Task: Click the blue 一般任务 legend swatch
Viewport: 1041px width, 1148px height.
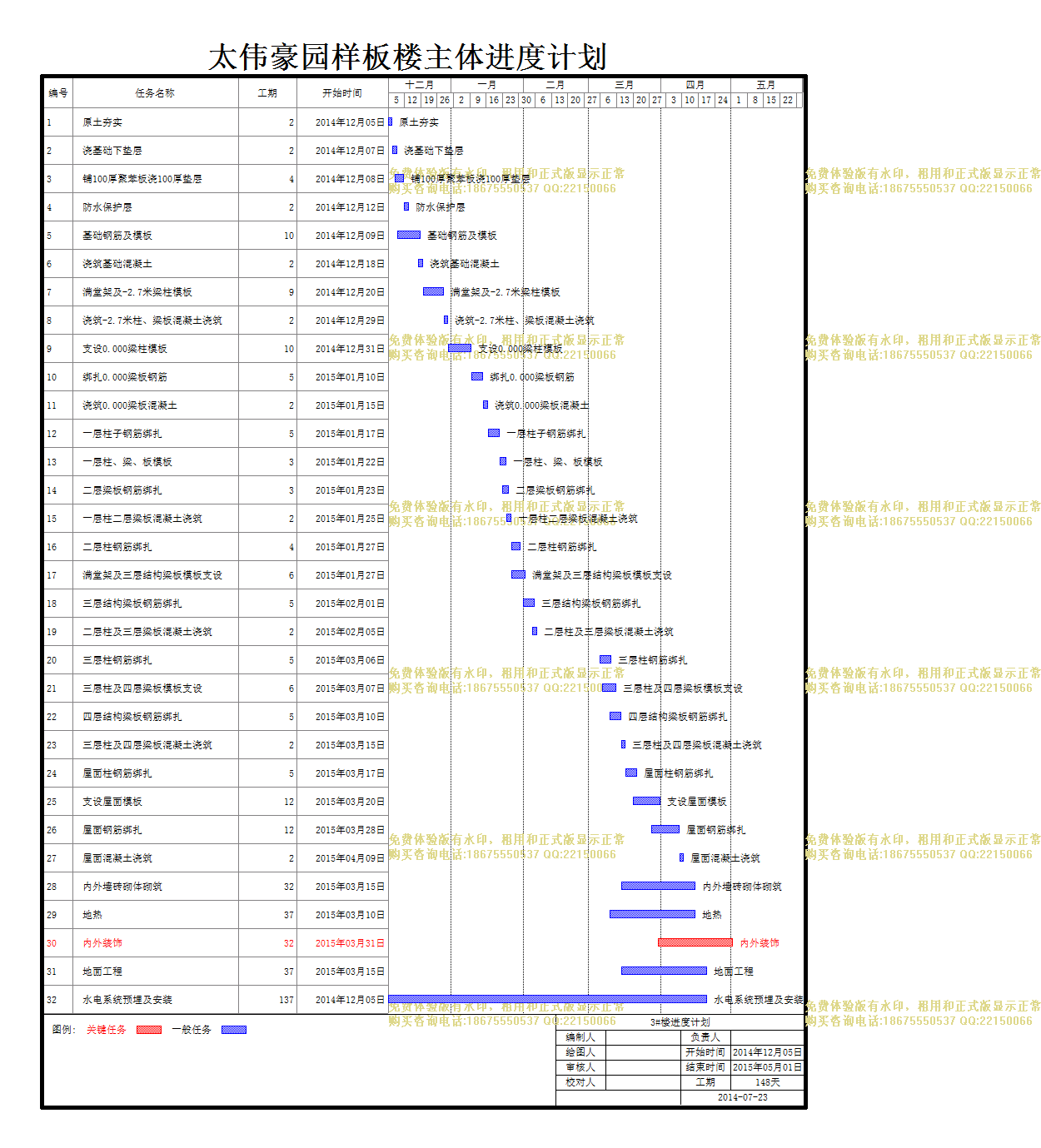Action: click(234, 1030)
